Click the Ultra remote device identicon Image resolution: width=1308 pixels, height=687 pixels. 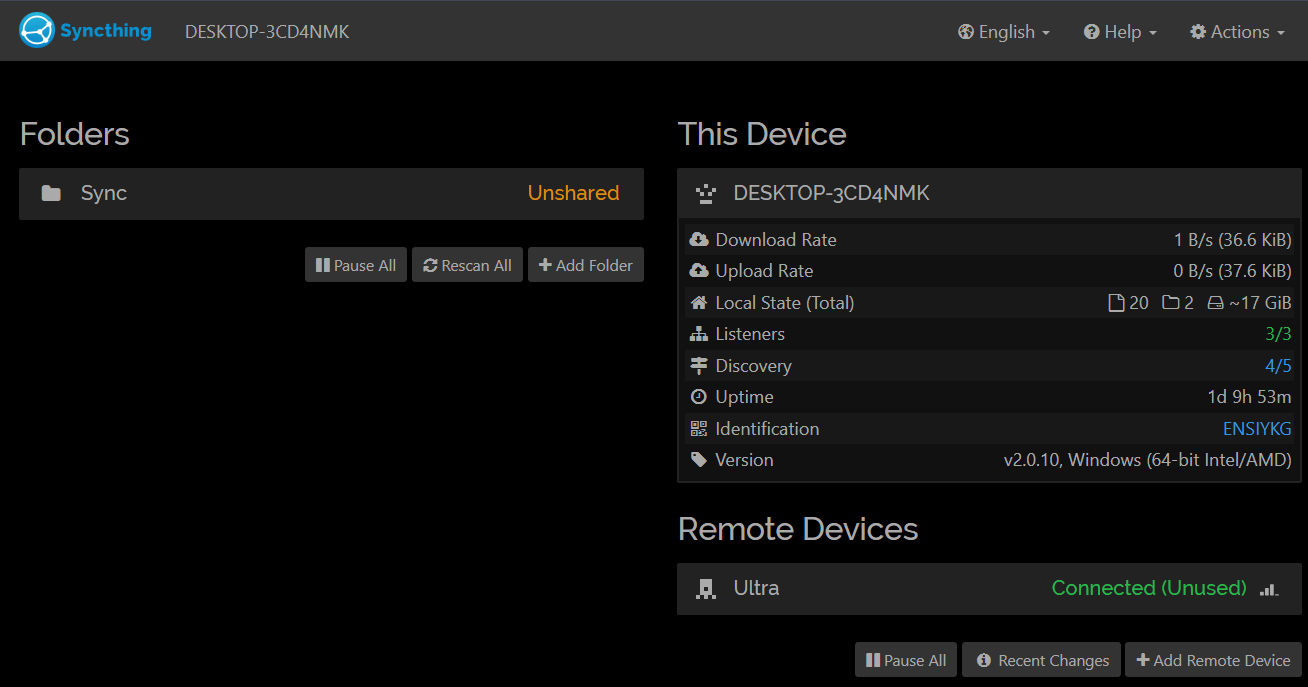click(x=706, y=589)
